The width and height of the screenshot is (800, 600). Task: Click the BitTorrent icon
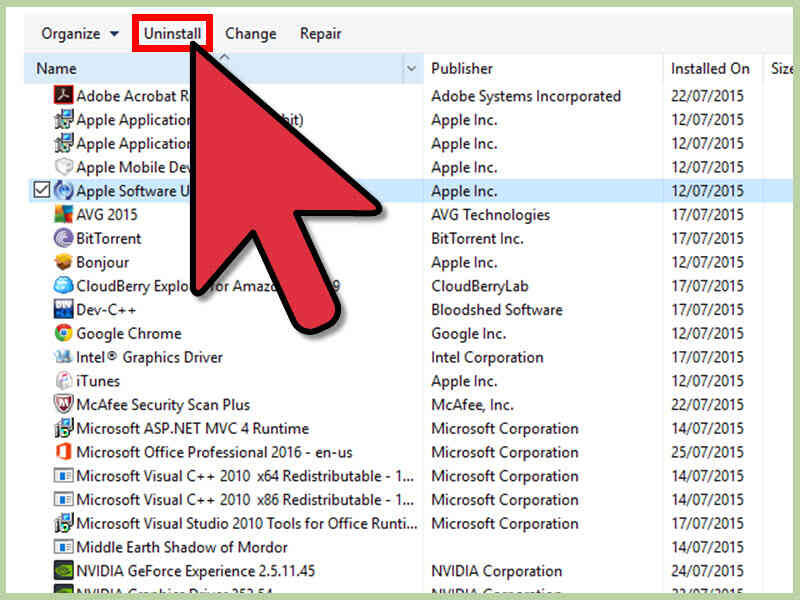63,238
